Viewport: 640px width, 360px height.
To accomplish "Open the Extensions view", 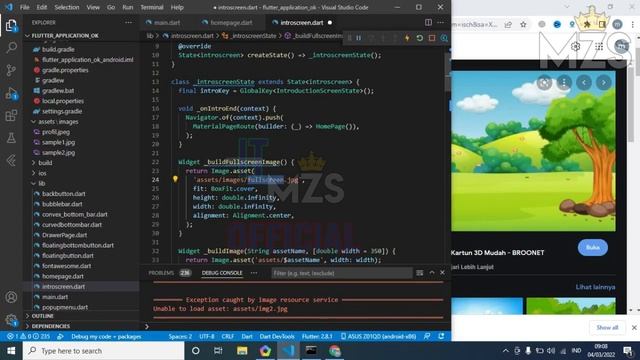I will [x=11, y=116].
